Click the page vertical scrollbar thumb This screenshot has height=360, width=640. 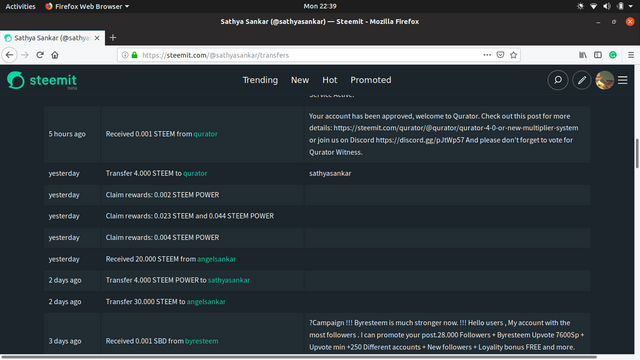pos(637,153)
